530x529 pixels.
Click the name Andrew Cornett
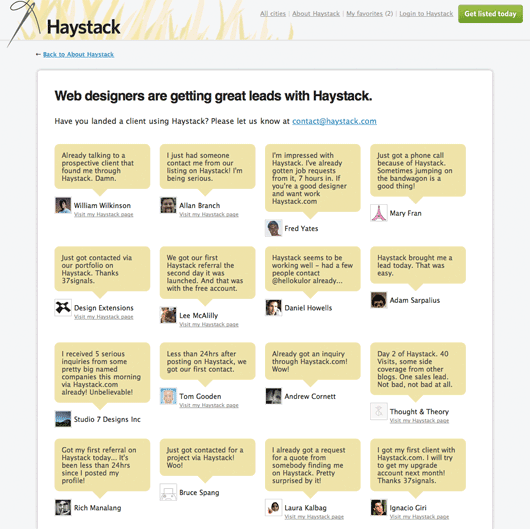click(310, 396)
